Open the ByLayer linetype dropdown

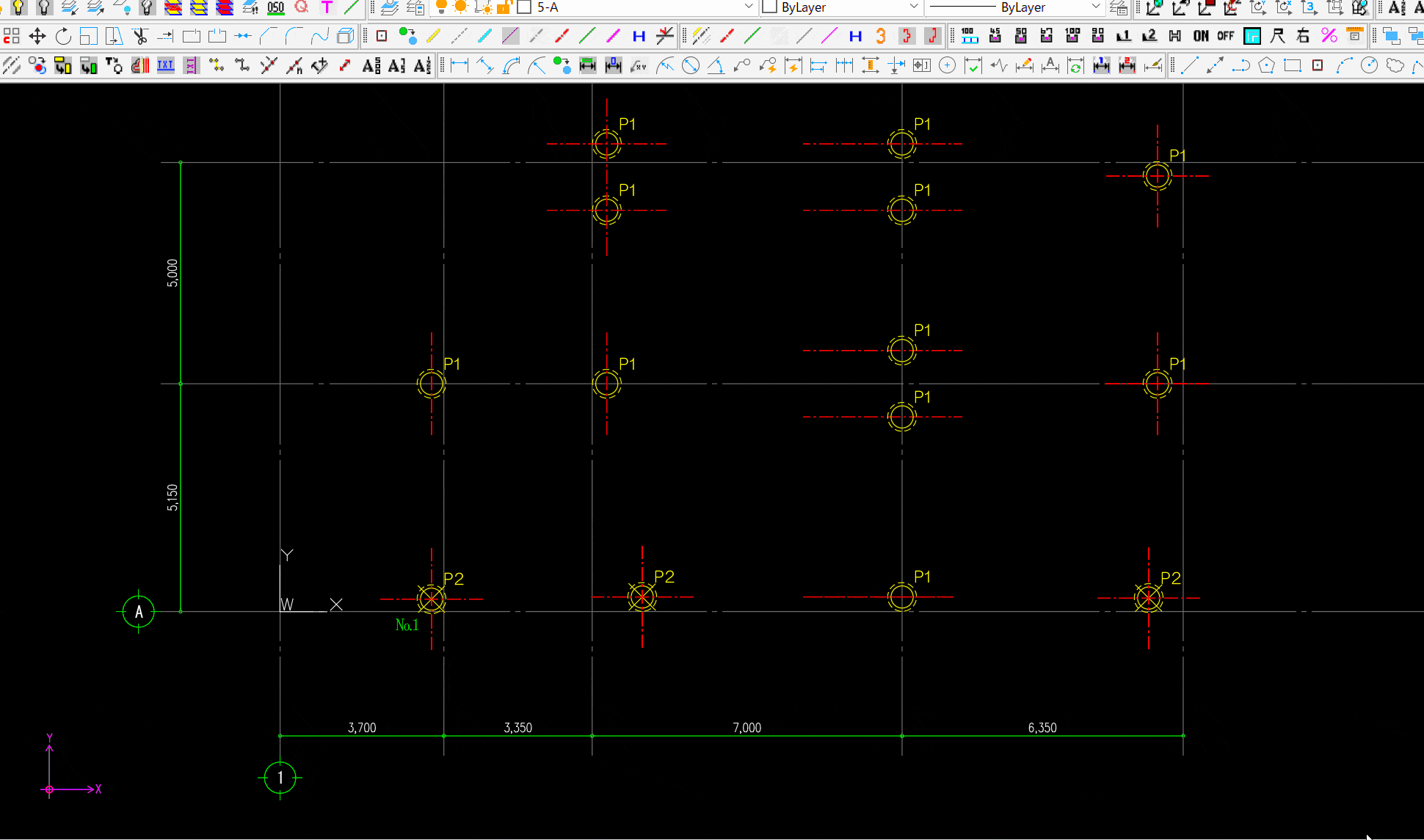pyautogui.click(x=1096, y=7)
